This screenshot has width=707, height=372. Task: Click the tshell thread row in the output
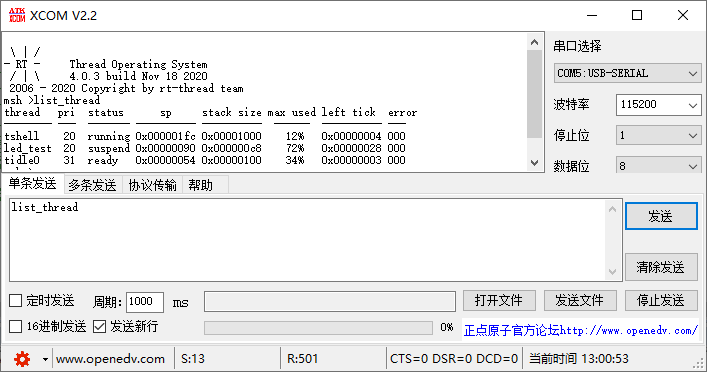[x=205, y=136]
